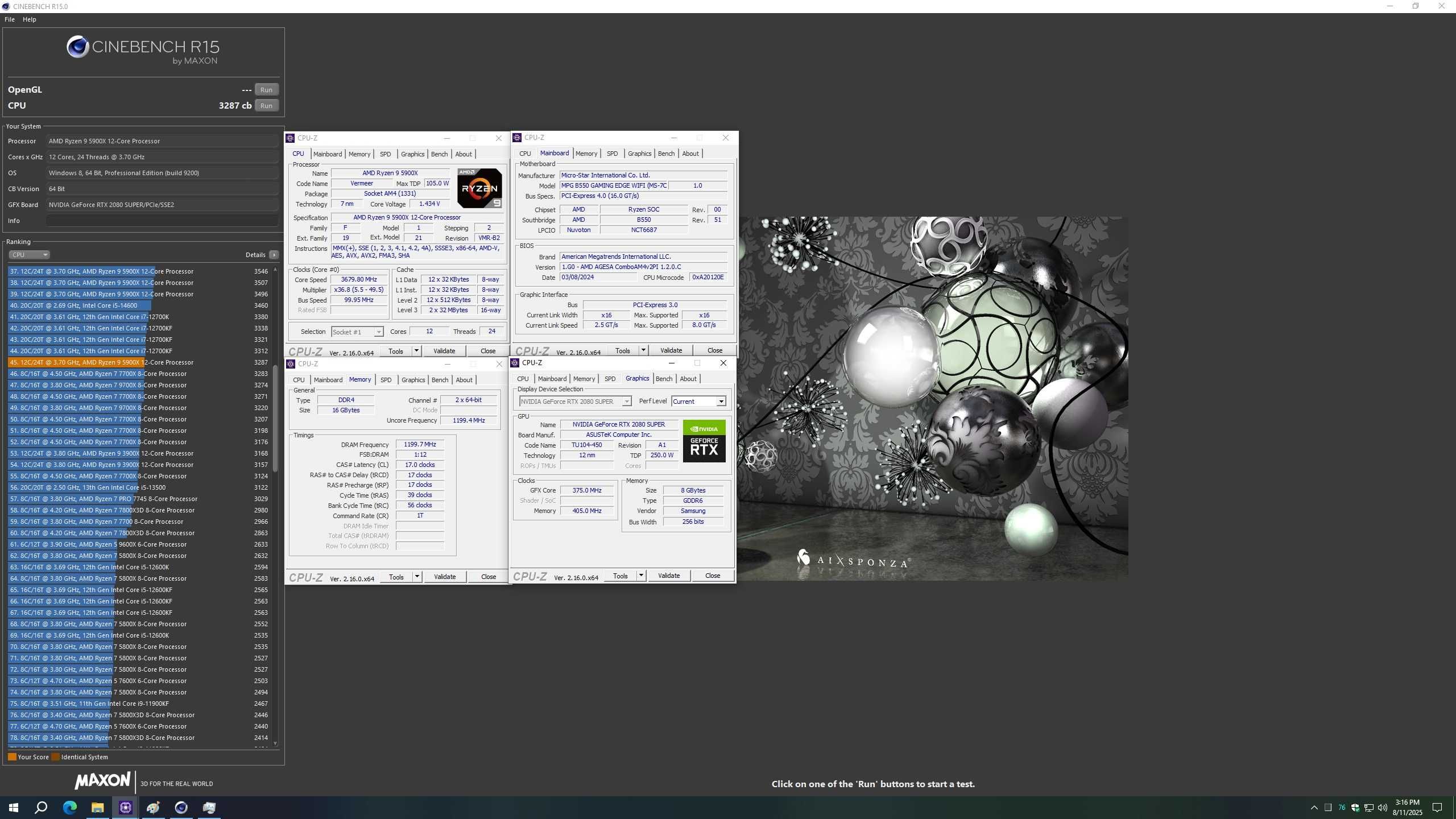The height and width of the screenshot is (819, 1456).
Task: Open the Windows Start menu
Action: point(14,808)
